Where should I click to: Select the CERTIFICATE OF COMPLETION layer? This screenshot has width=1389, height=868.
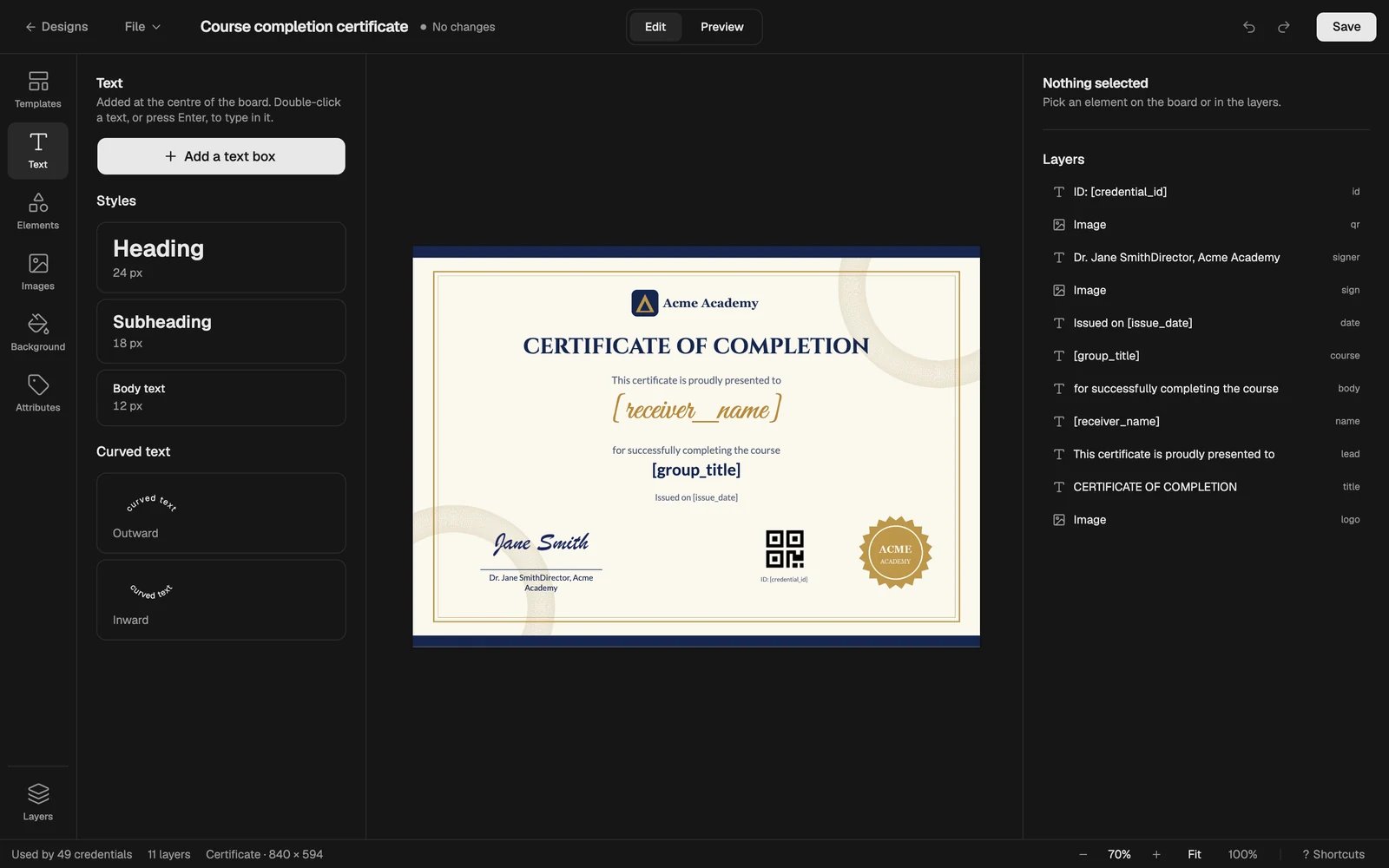1206,487
